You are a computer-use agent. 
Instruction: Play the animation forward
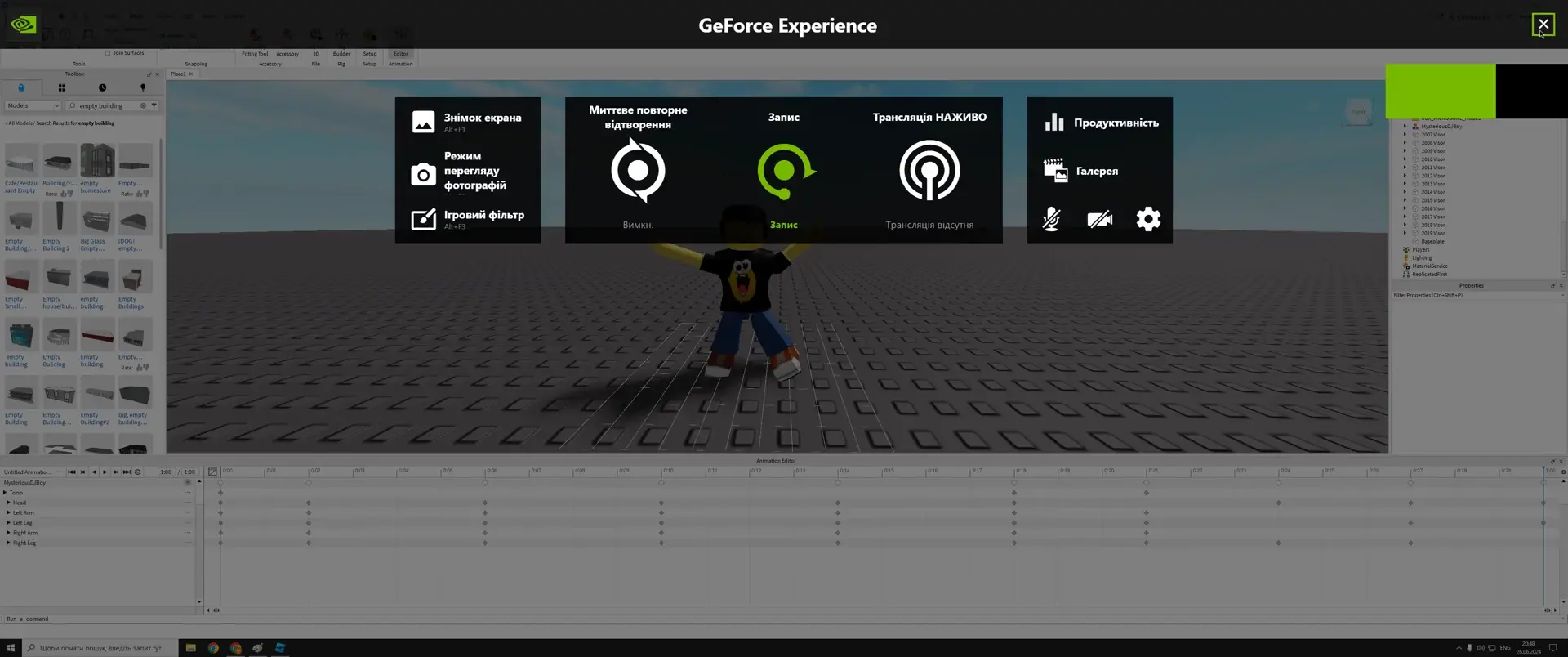tap(105, 472)
